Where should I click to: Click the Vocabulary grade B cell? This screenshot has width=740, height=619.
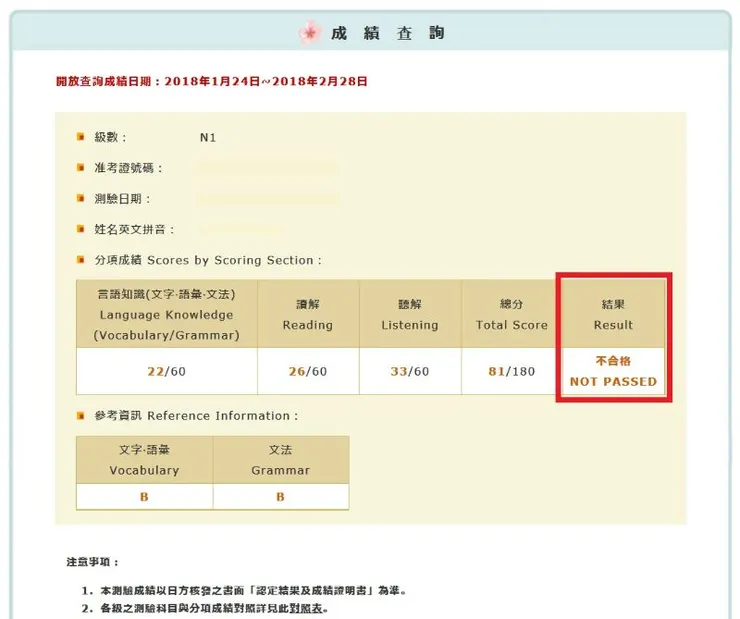[144, 497]
